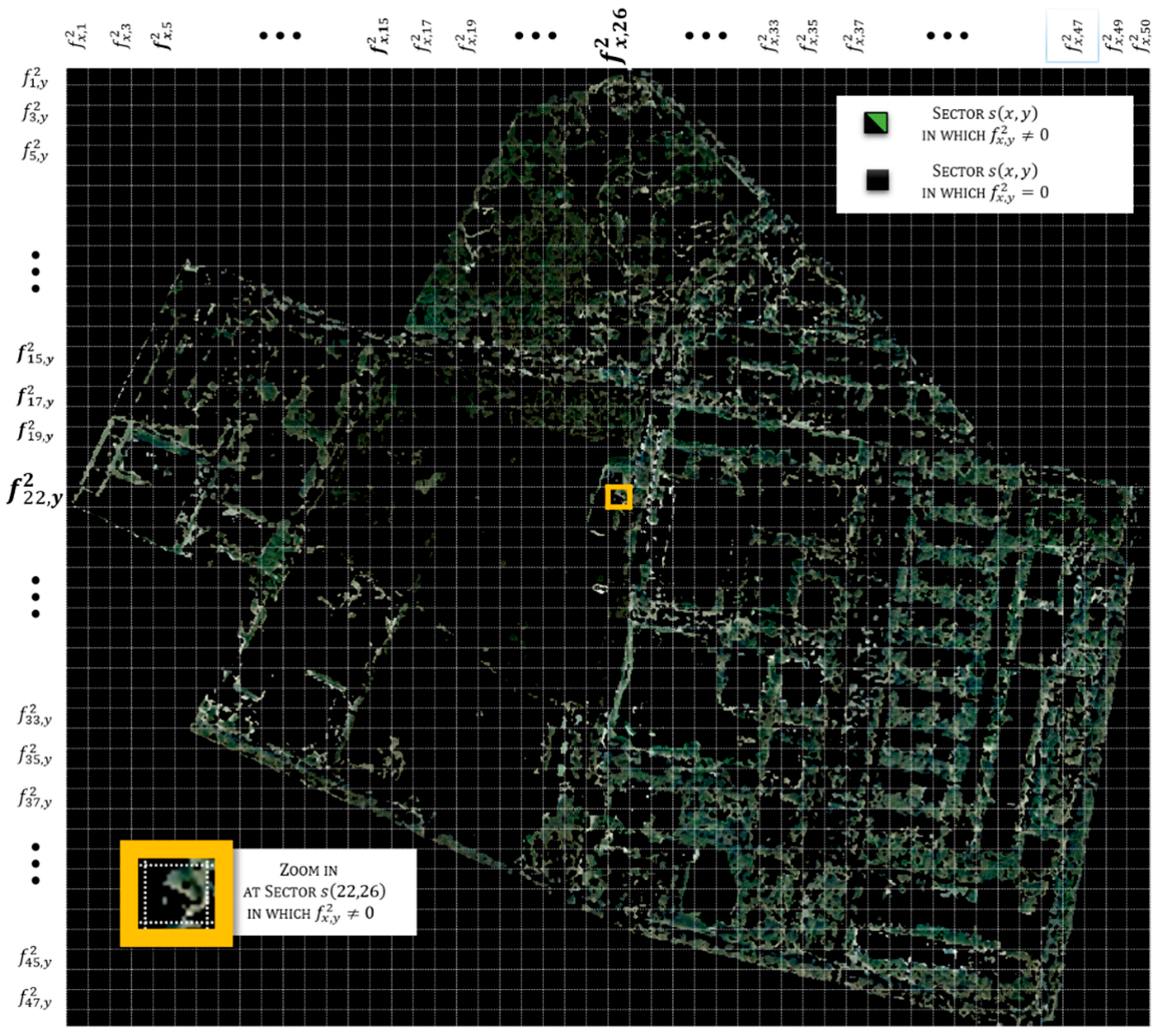Screen dimensions: 1161x1036
Task: Click the f 33,y row label
Action: coord(34,715)
